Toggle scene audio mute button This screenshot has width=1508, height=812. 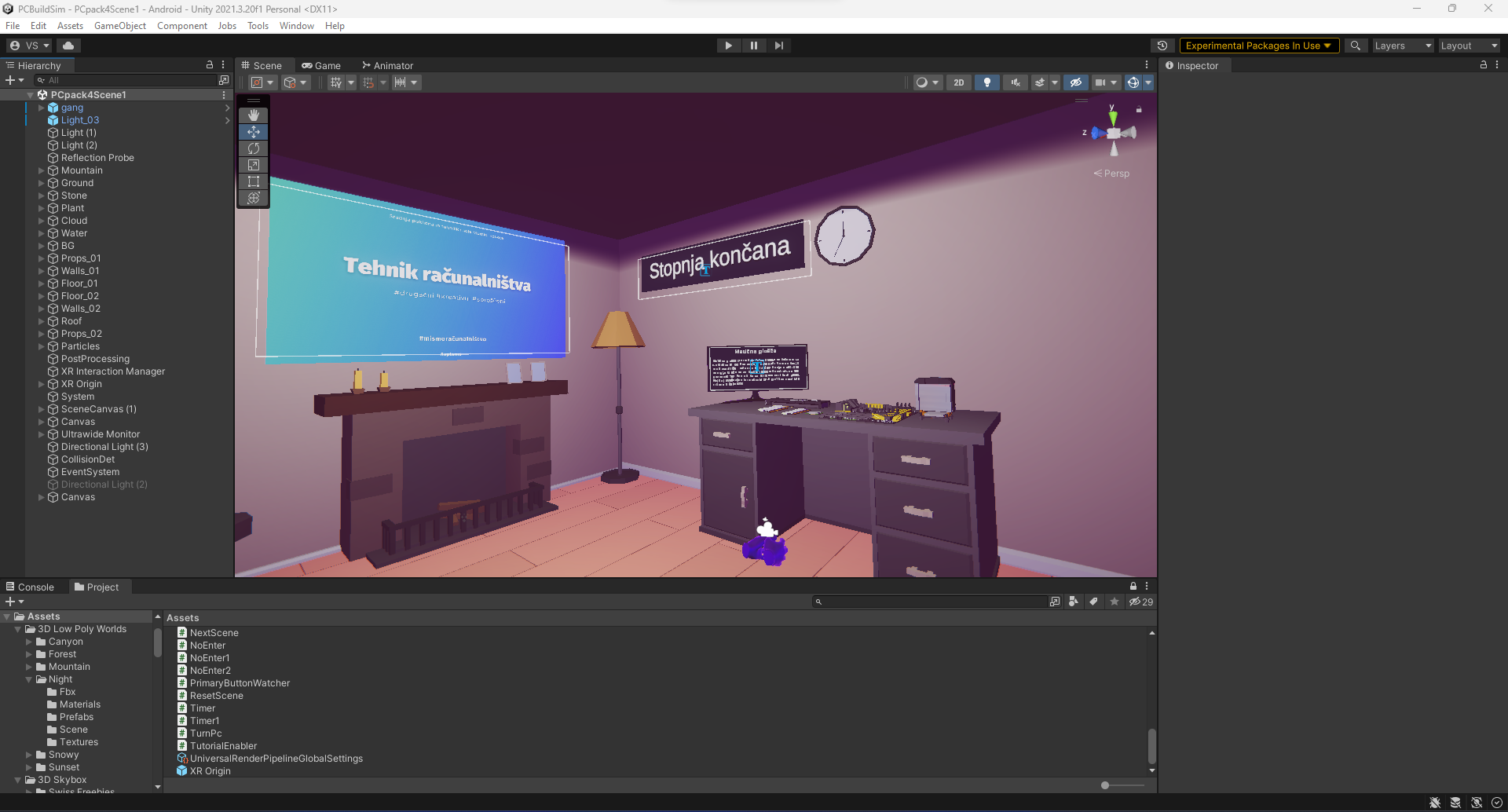tap(1015, 82)
